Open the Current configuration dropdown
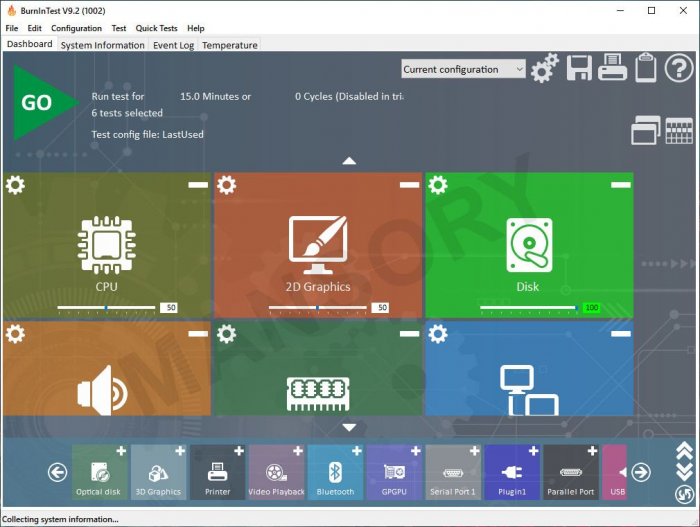Image resolution: width=700 pixels, height=527 pixels. [x=463, y=69]
